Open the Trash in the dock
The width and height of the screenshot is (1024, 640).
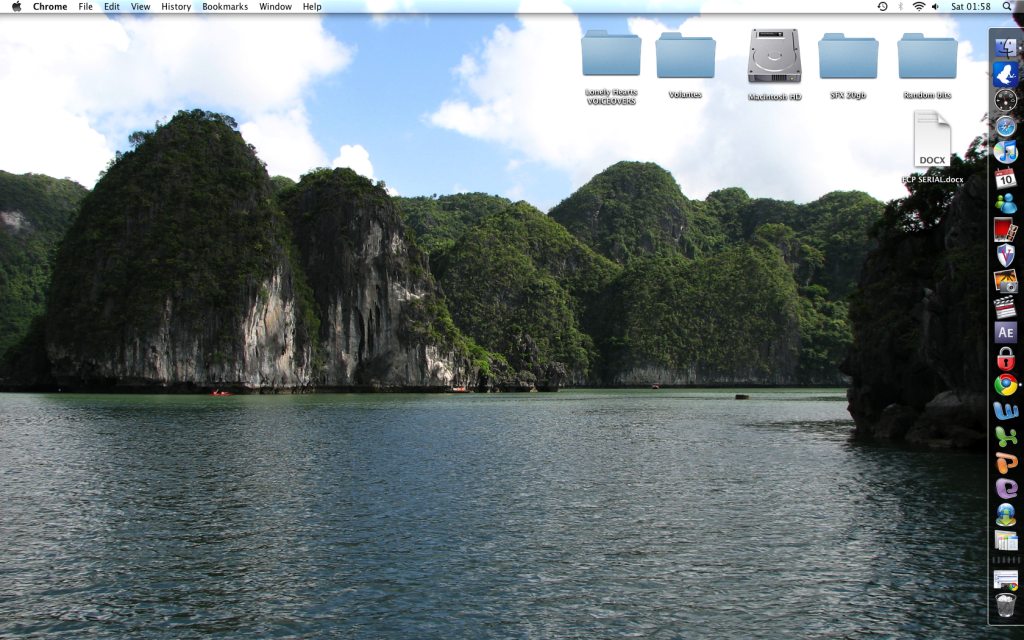click(x=1005, y=605)
